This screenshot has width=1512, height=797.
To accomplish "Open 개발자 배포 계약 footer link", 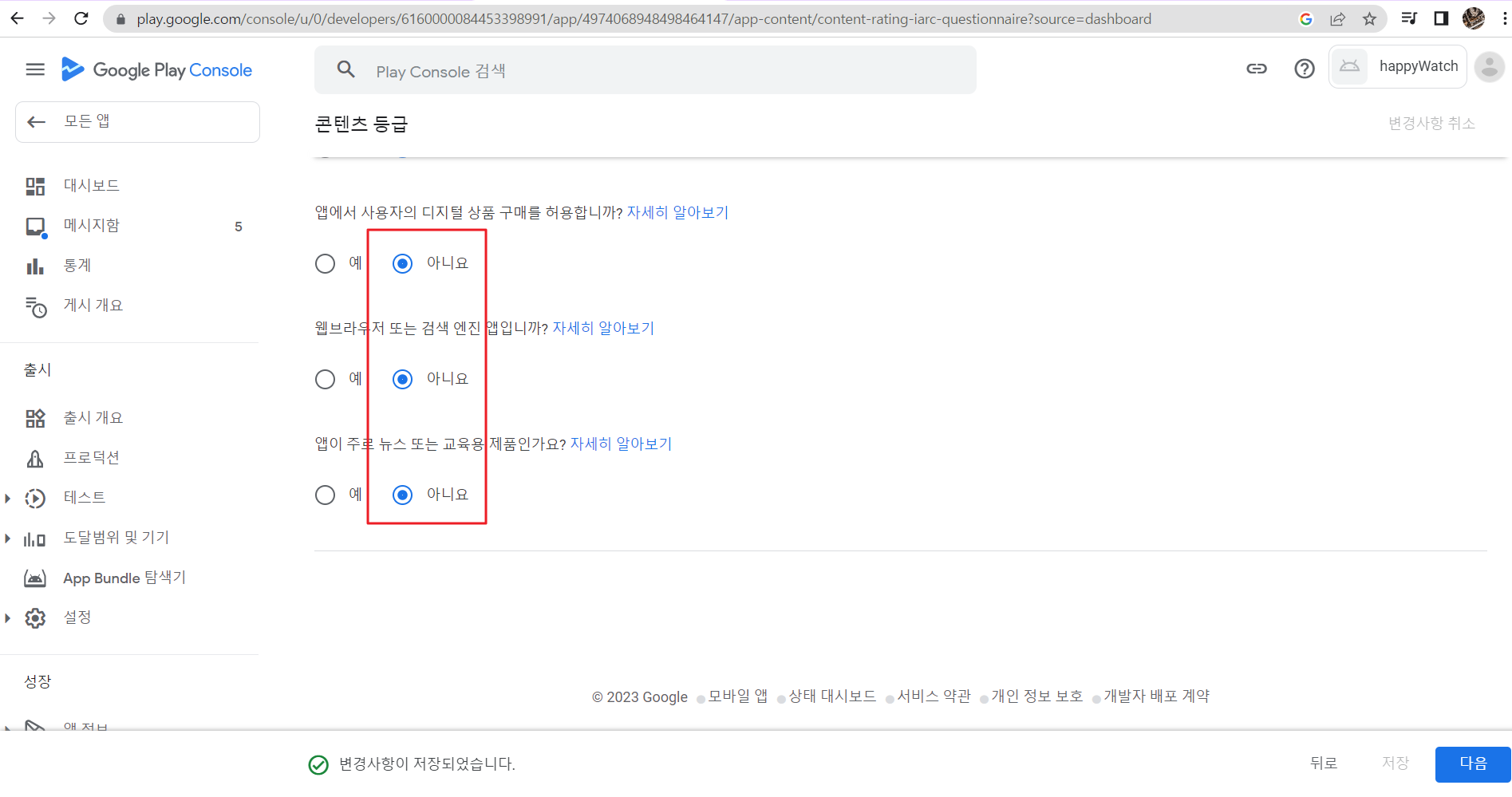I will click(1157, 696).
